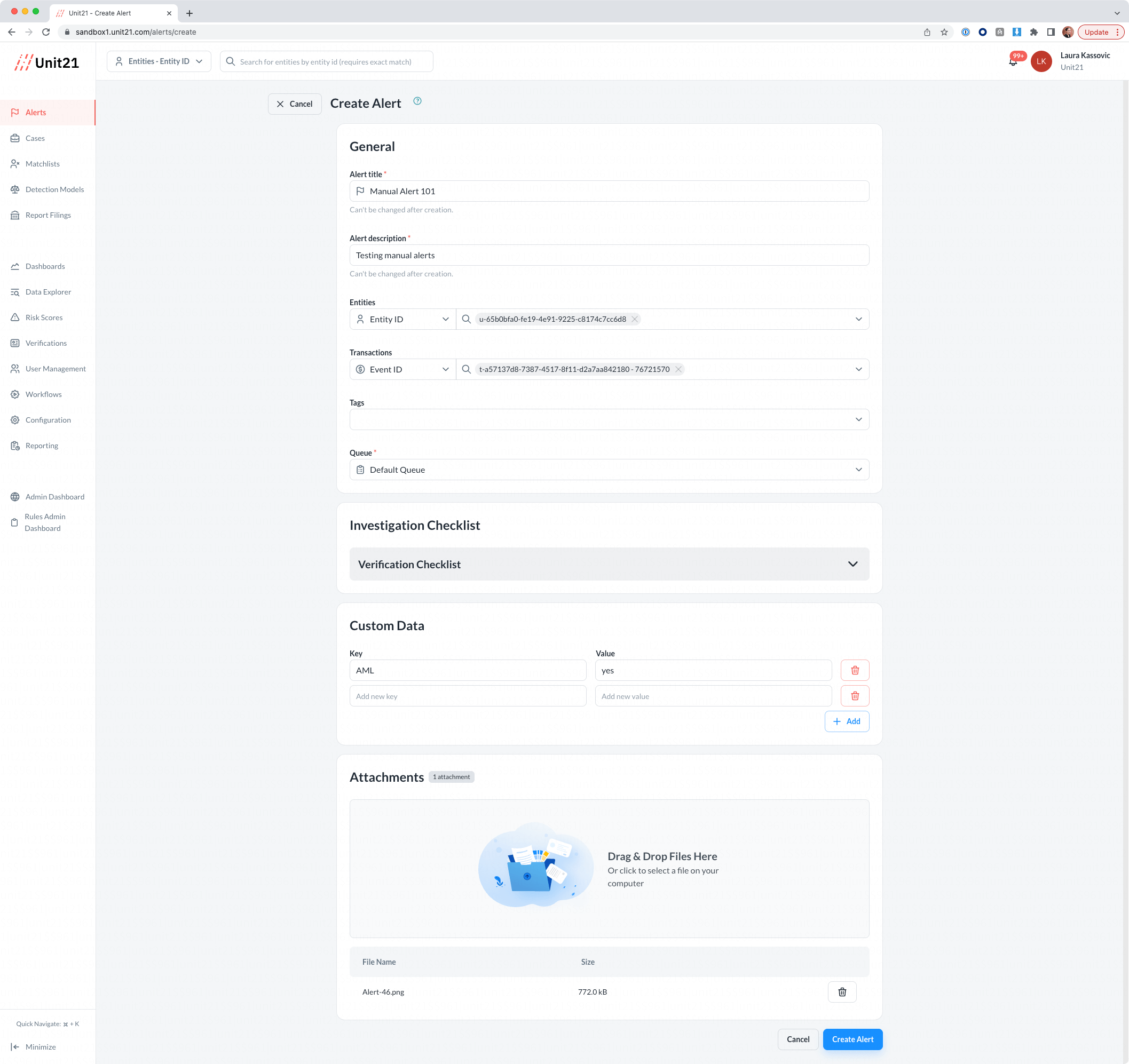Minimize the sidebar navigation
1129x1064 pixels.
(34, 1046)
